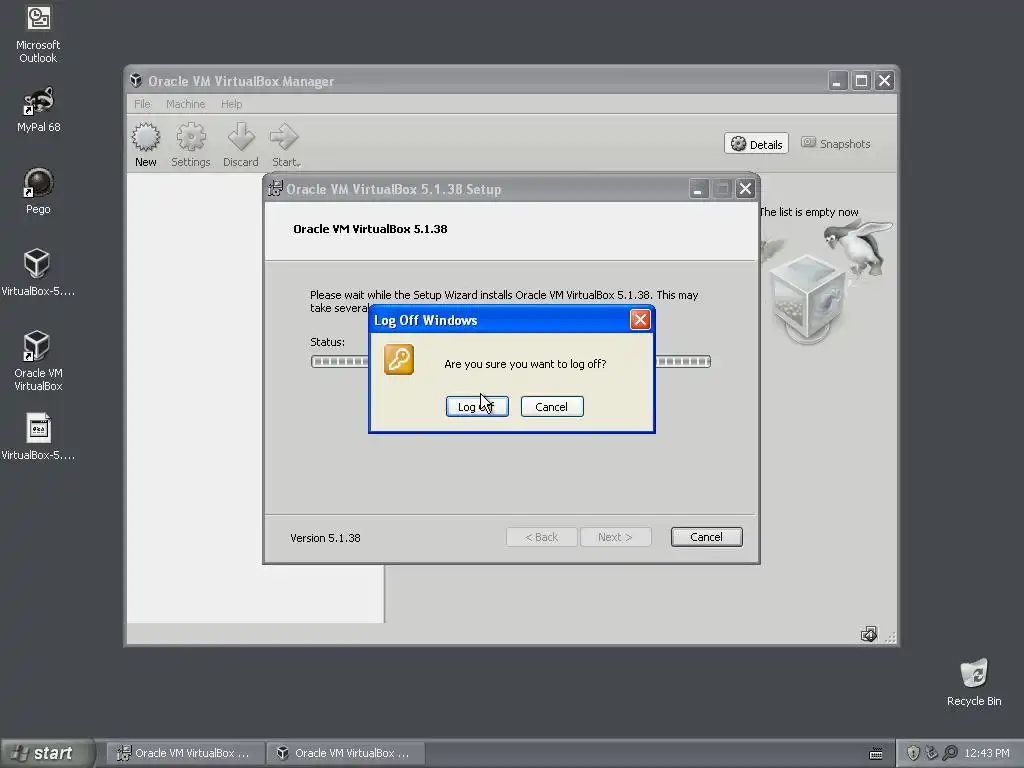Click the 'Version 5.1.38' text in Setup

pyautogui.click(x=325, y=537)
